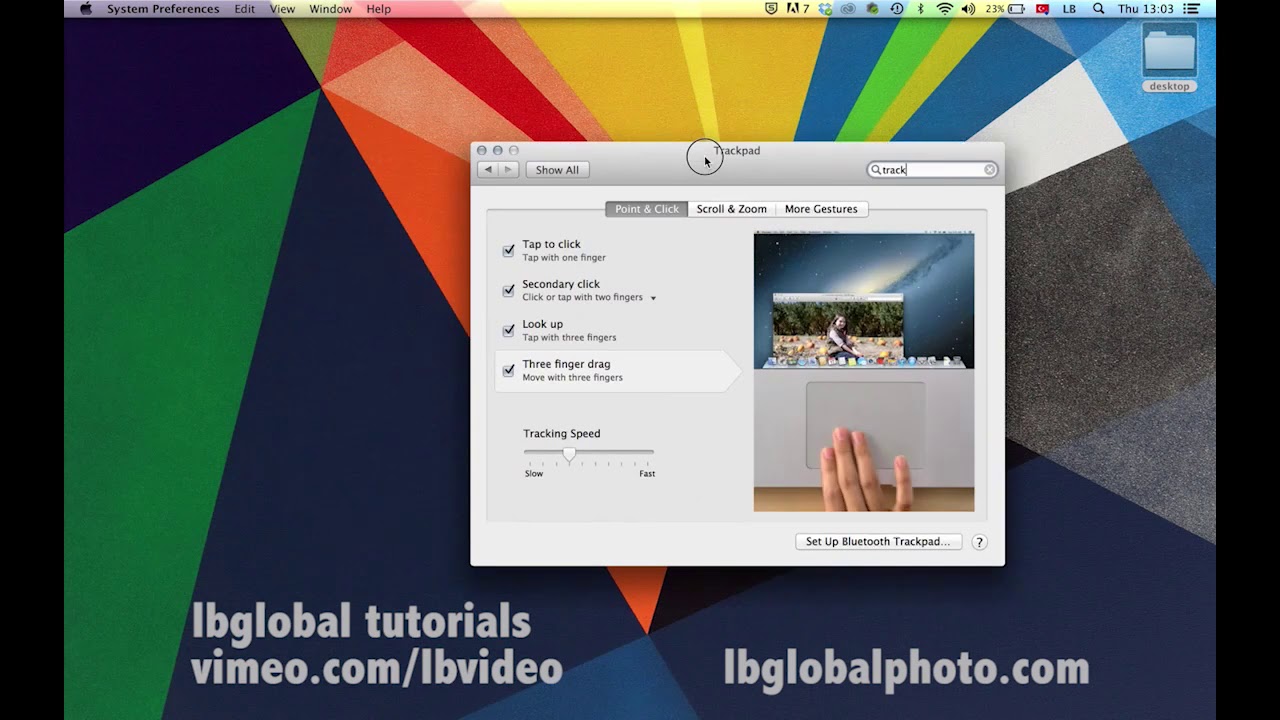Image resolution: width=1280 pixels, height=720 pixels.
Task: Click the green shield menu bar icon
Action: 872,9
